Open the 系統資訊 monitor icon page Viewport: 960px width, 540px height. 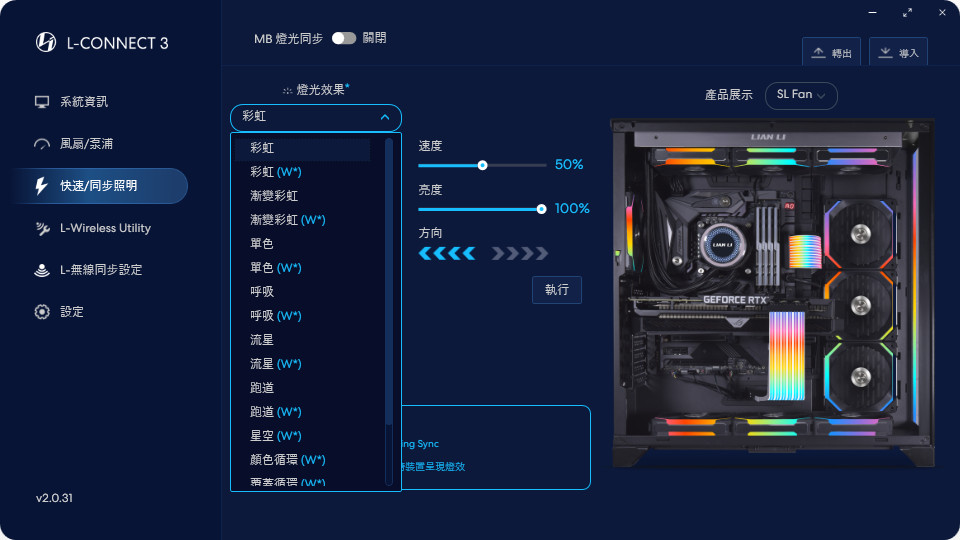pos(42,102)
